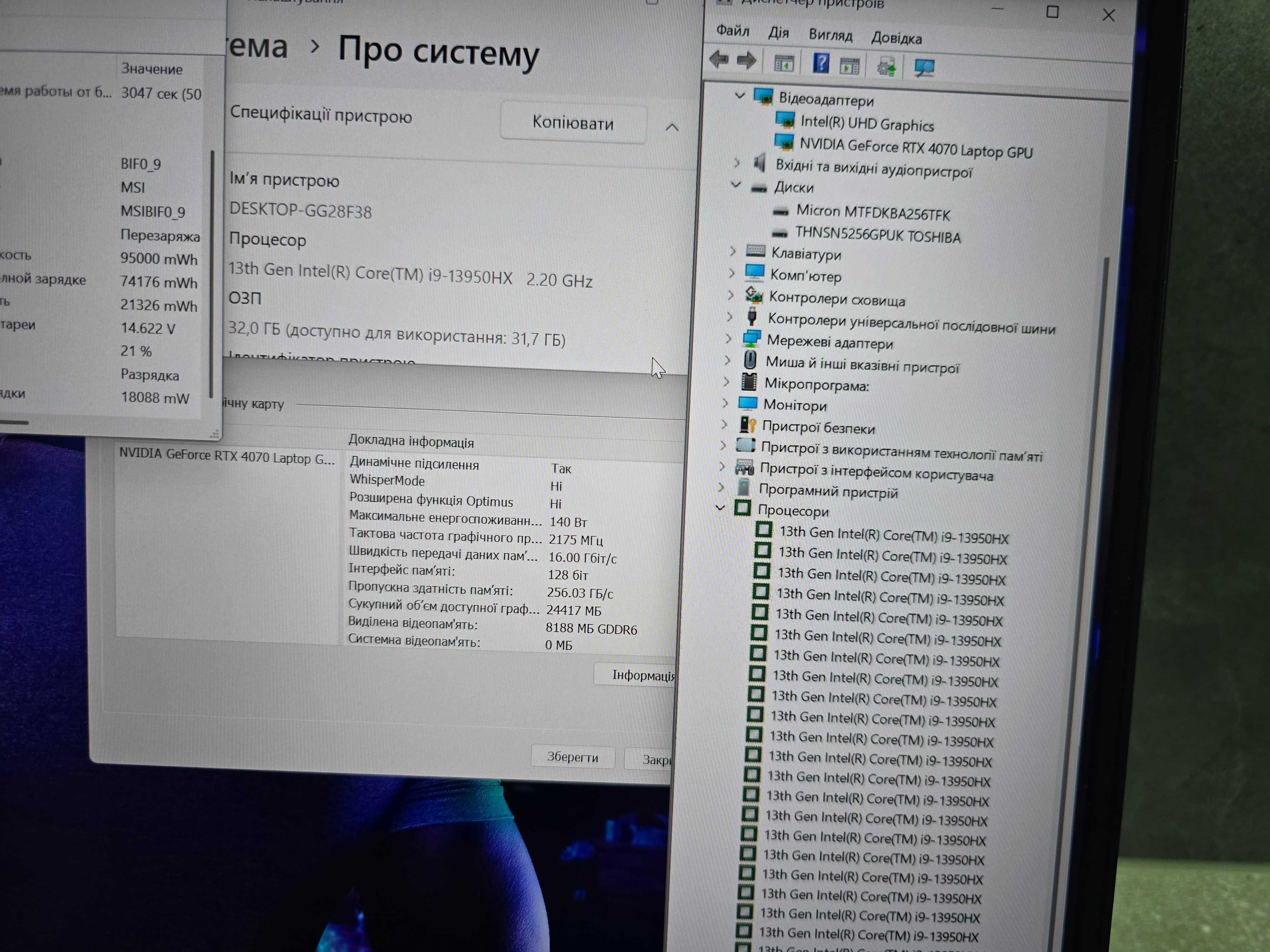Click the 32,0 ГБ RAM value text

pos(397,334)
